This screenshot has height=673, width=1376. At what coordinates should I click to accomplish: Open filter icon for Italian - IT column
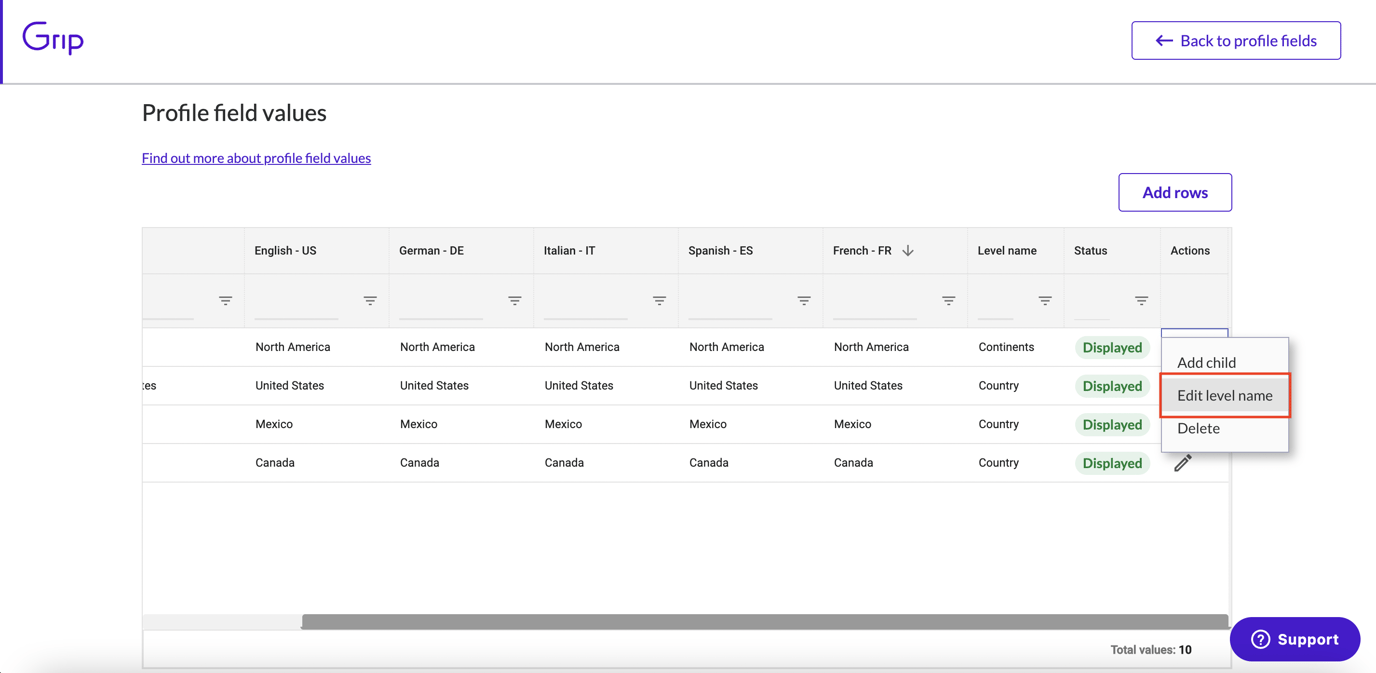[x=659, y=300]
